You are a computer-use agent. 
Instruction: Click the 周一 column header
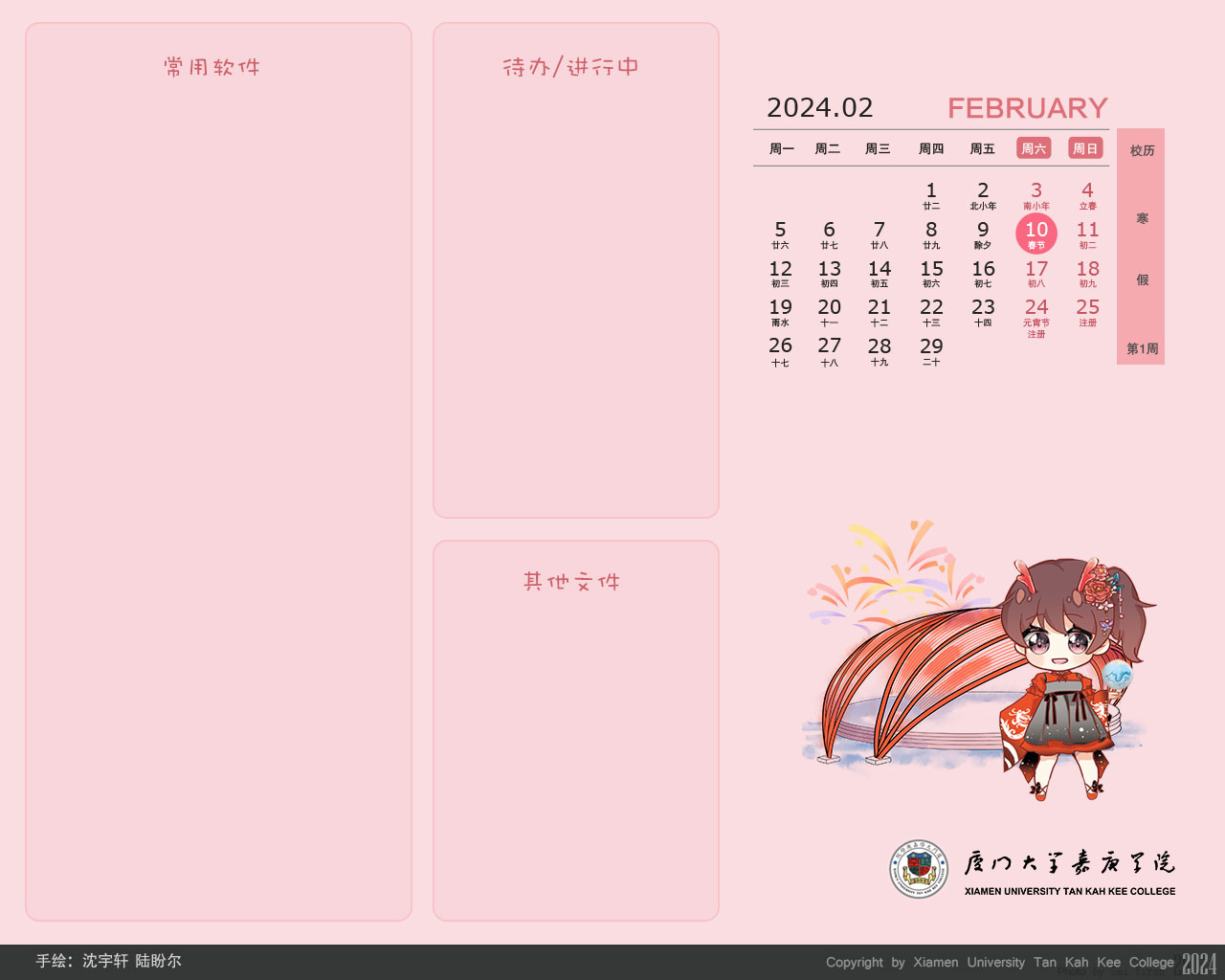[782, 149]
